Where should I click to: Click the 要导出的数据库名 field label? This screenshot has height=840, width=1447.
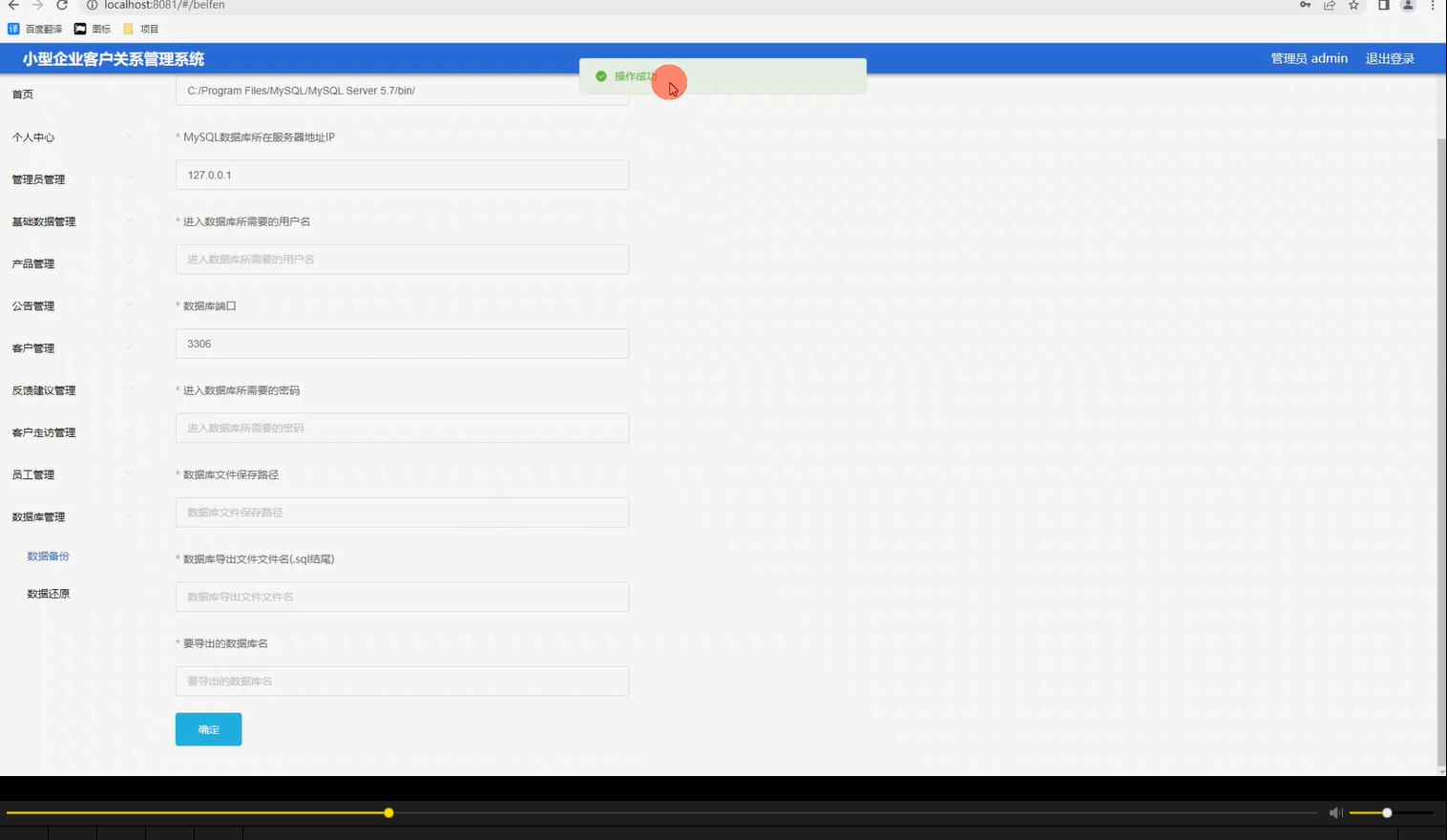pos(225,643)
